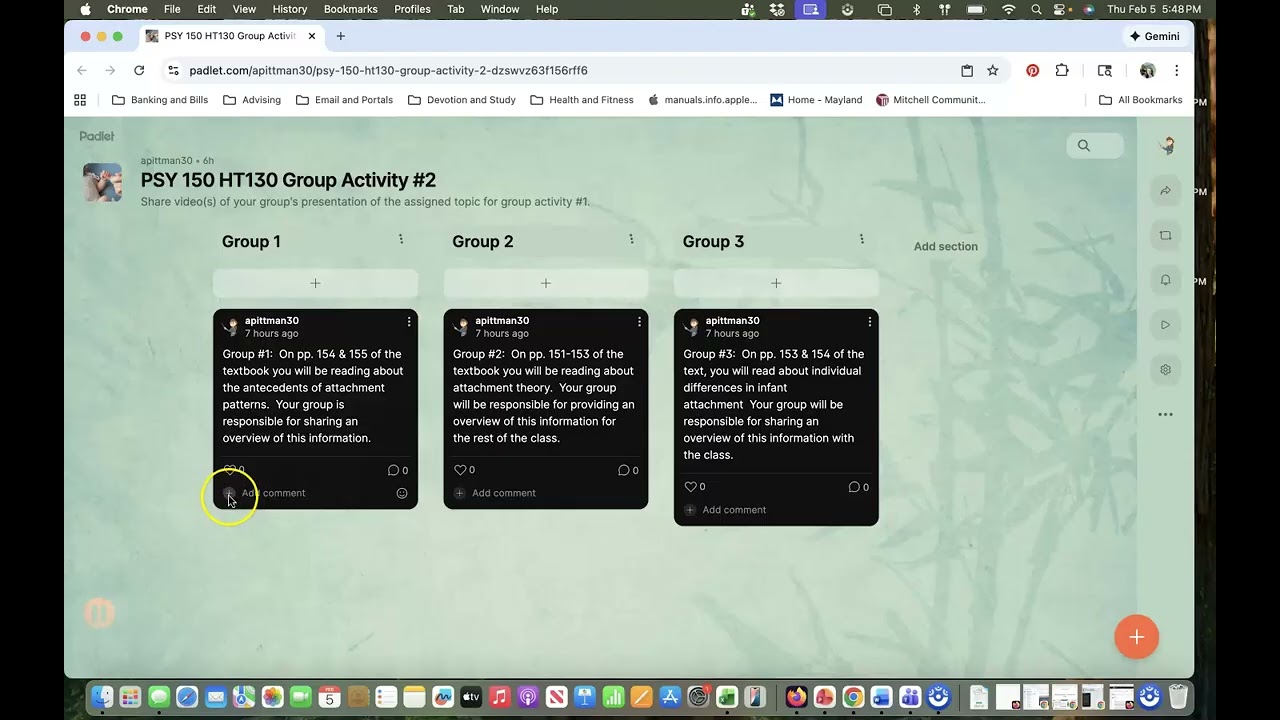1280x720 pixels.
Task: Click Add section link
Action: click(x=946, y=246)
